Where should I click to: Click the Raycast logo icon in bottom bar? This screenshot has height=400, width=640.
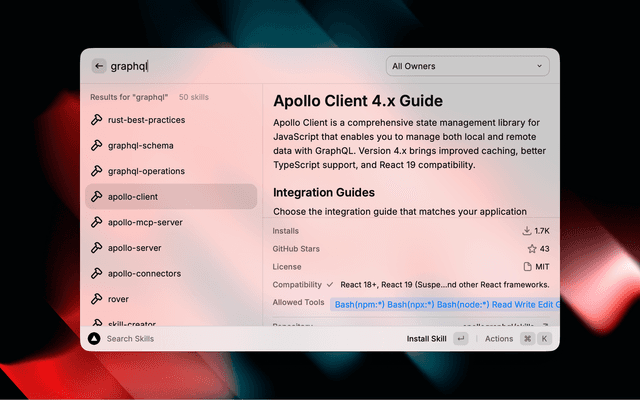pyautogui.click(x=94, y=339)
